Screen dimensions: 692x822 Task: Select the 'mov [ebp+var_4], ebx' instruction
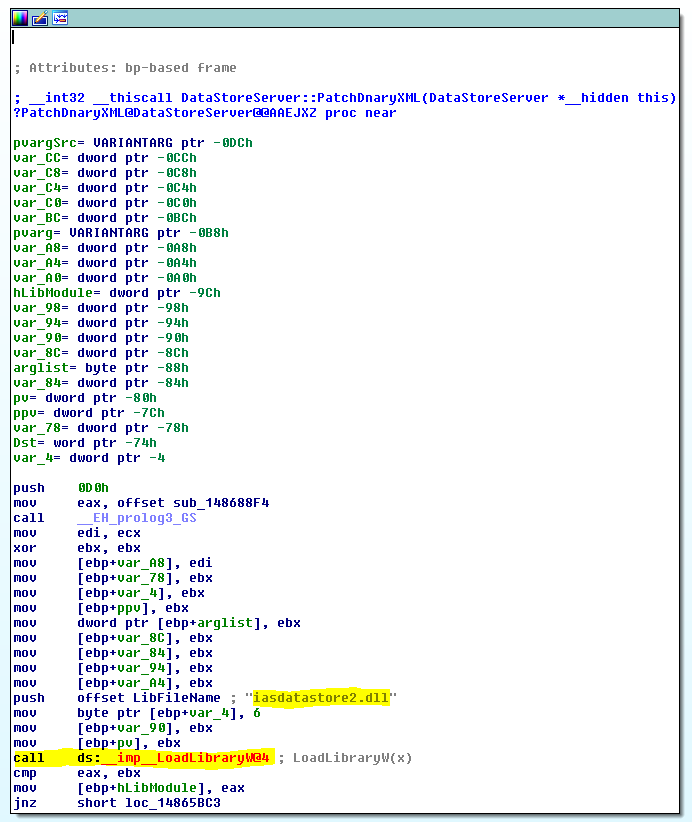click(x=109, y=593)
